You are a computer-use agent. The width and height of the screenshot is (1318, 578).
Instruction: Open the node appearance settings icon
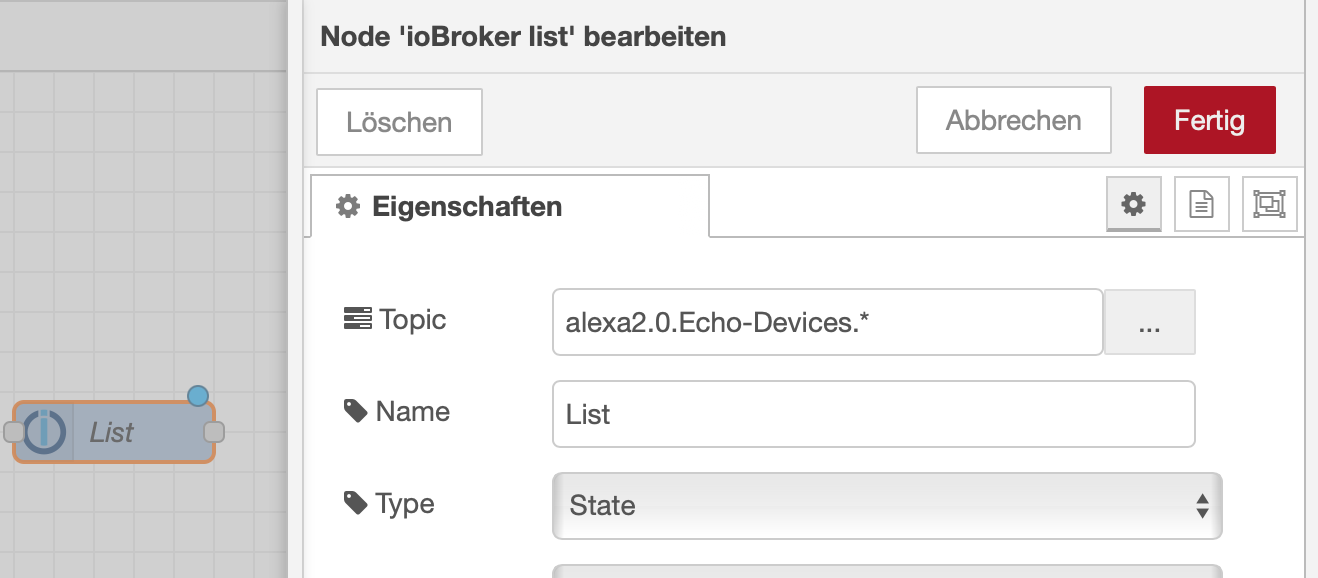click(1269, 205)
